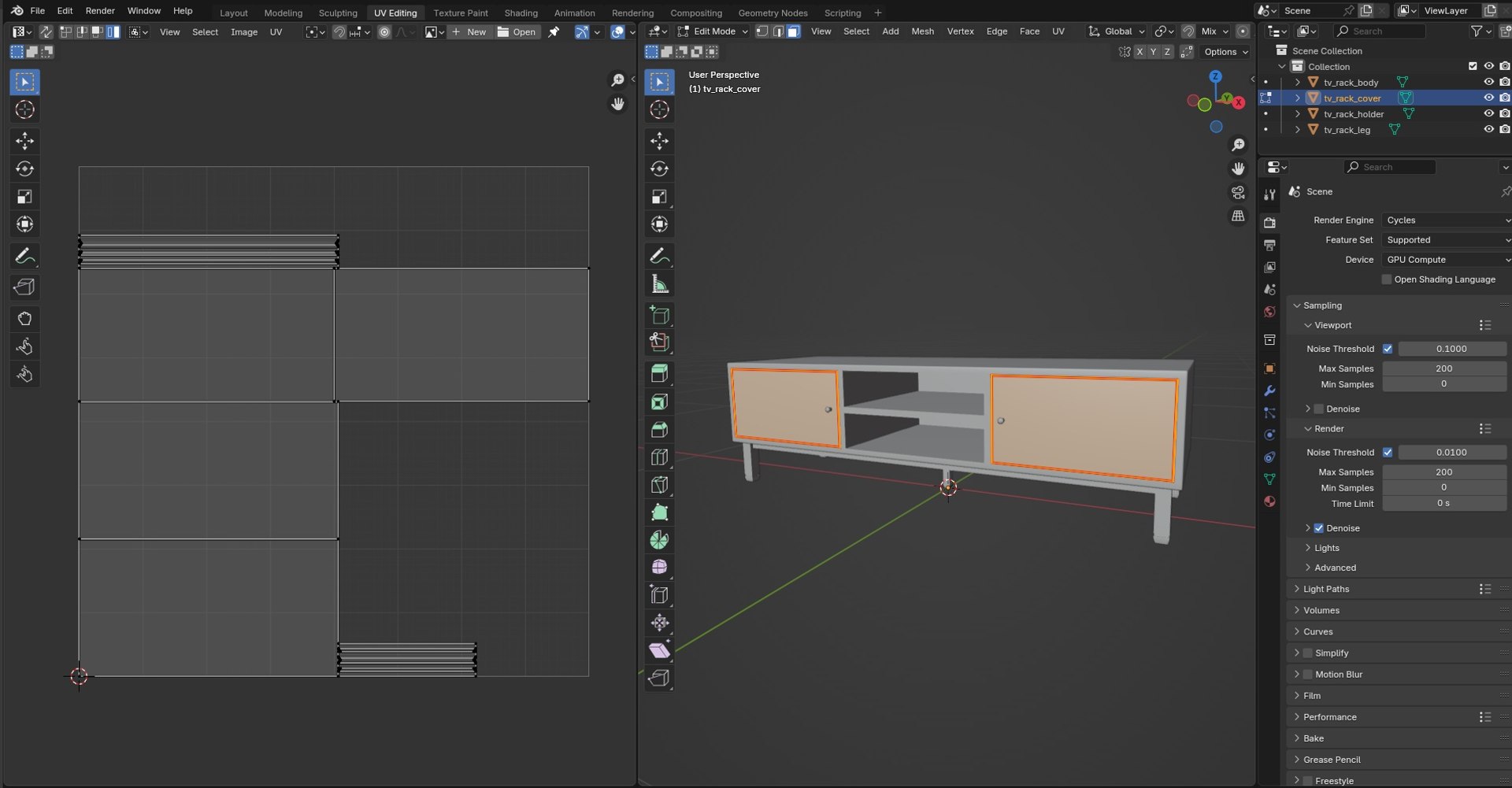Screen dimensions: 1512x788
Task: Open the Feature Set dropdown
Action: [x=1447, y=240]
